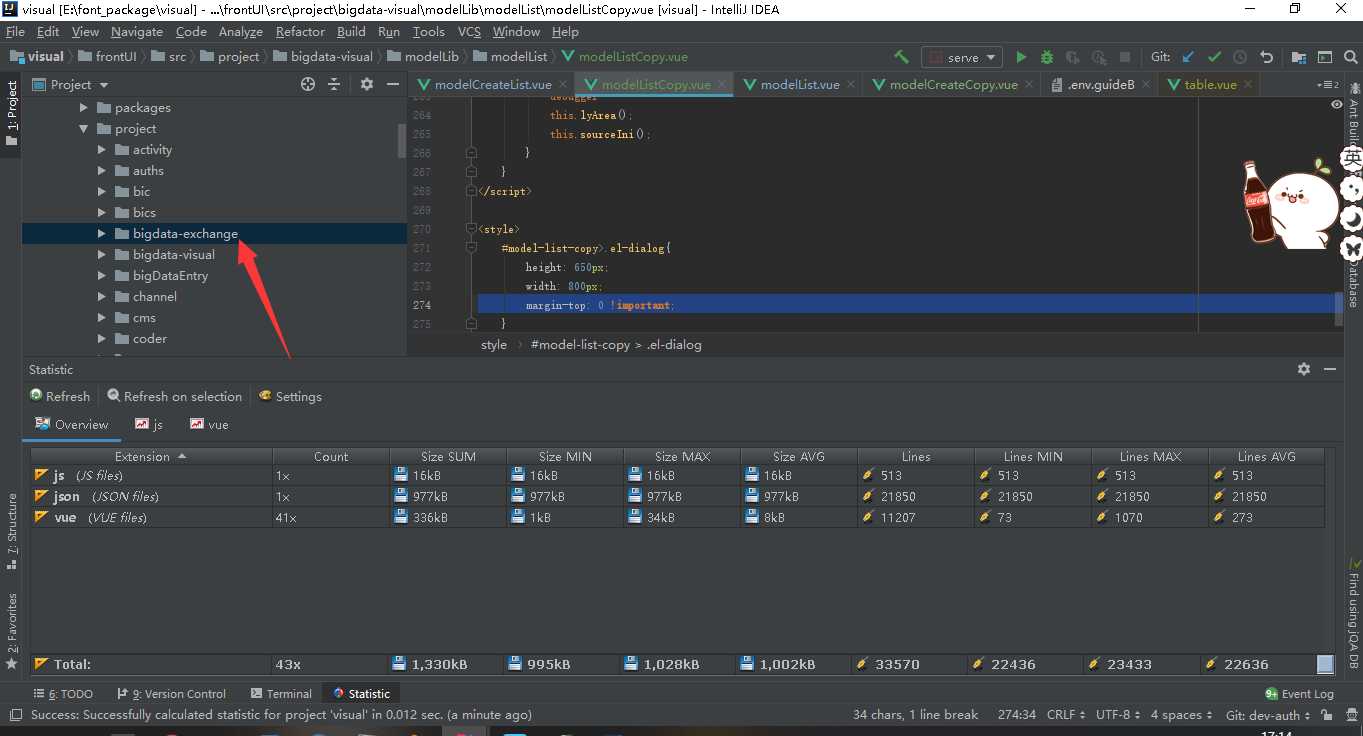The width and height of the screenshot is (1363, 736).
Task: Click the Build project hammer icon
Action: pyautogui.click(x=902, y=57)
